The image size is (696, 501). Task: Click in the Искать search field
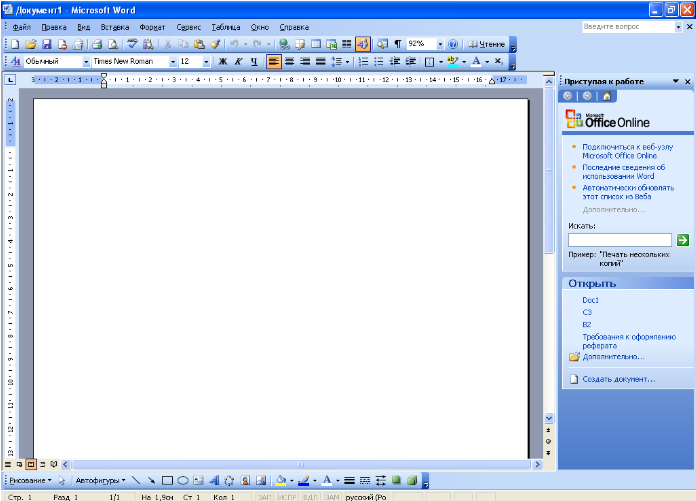620,240
